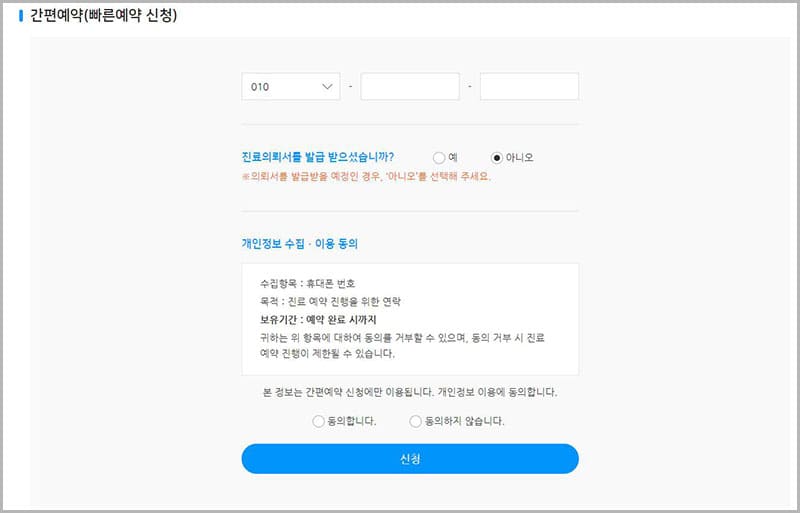
Task: Click the hyphen between the two empty phone fields
Action: [469, 87]
